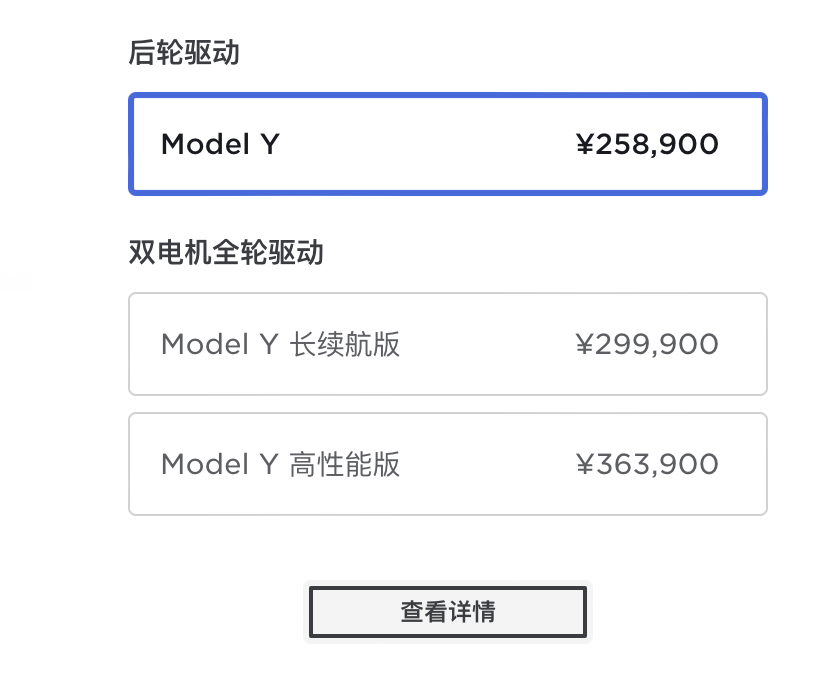Viewport: 834px width, 698px height.
Task: Click the yen symbol before 258,900
Action: [x=585, y=145]
